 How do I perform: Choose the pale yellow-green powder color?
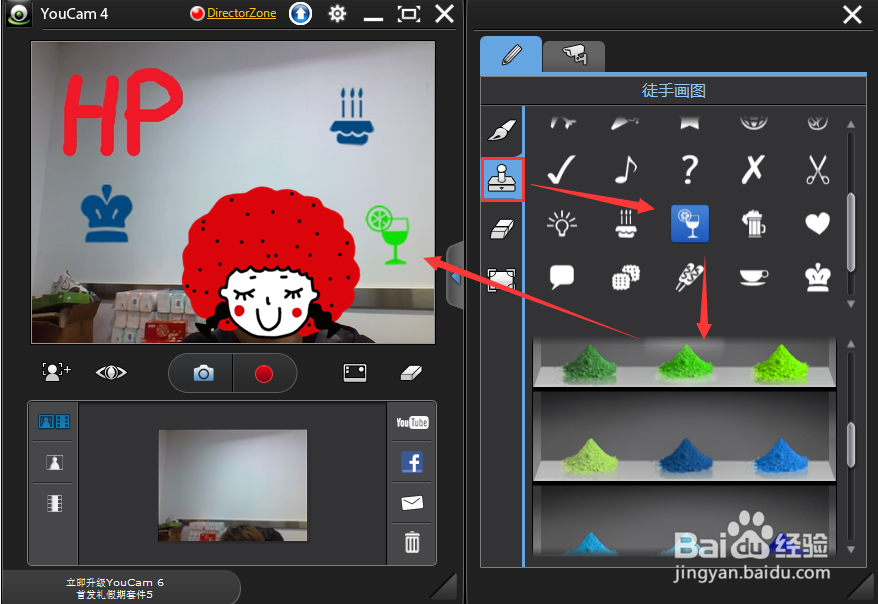(590, 456)
